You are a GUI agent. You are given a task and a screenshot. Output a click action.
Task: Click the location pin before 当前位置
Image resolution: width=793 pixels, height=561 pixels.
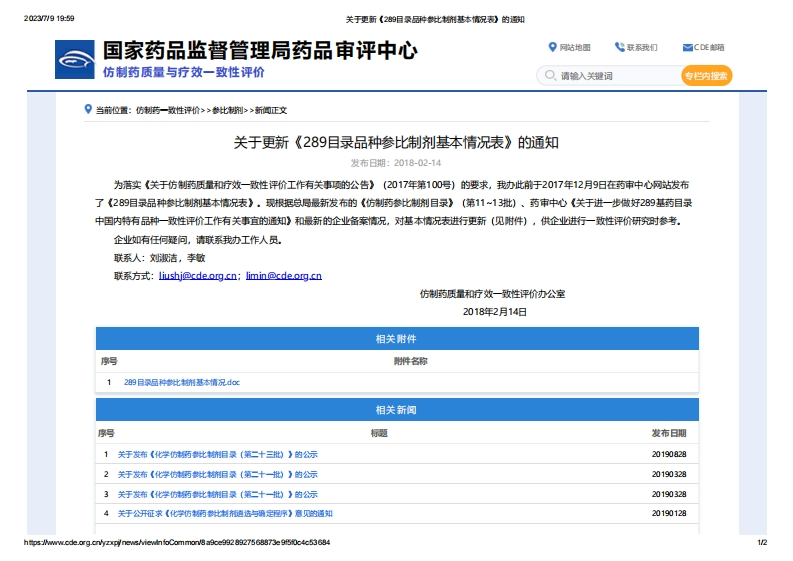click(88, 109)
